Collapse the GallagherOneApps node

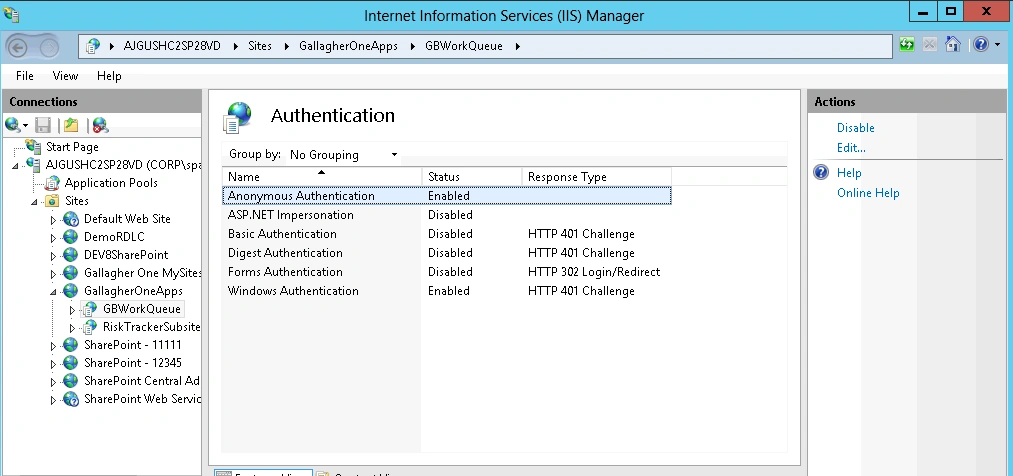[x=54, y=291]
